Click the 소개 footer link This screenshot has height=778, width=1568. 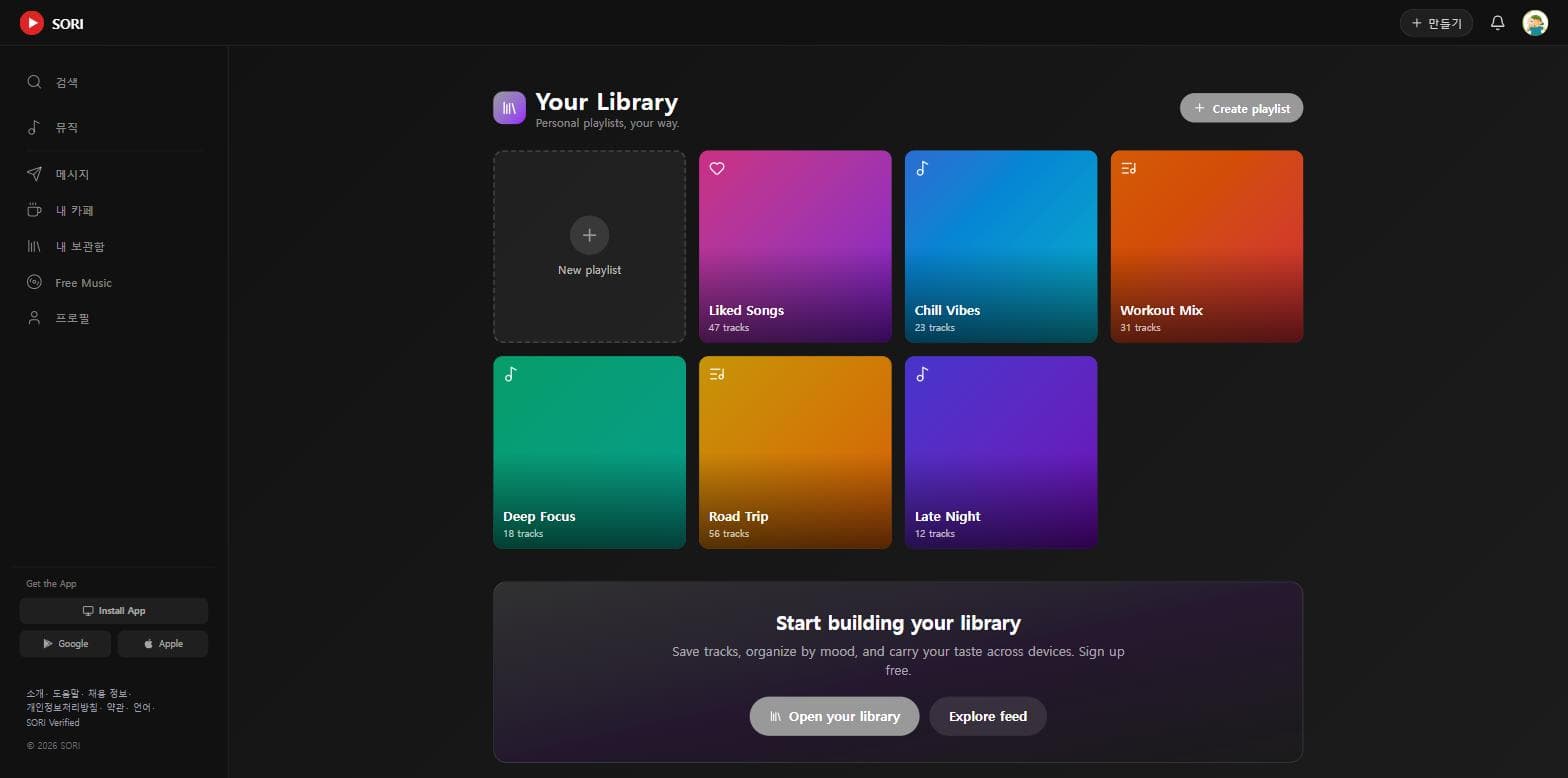point(35,693)
